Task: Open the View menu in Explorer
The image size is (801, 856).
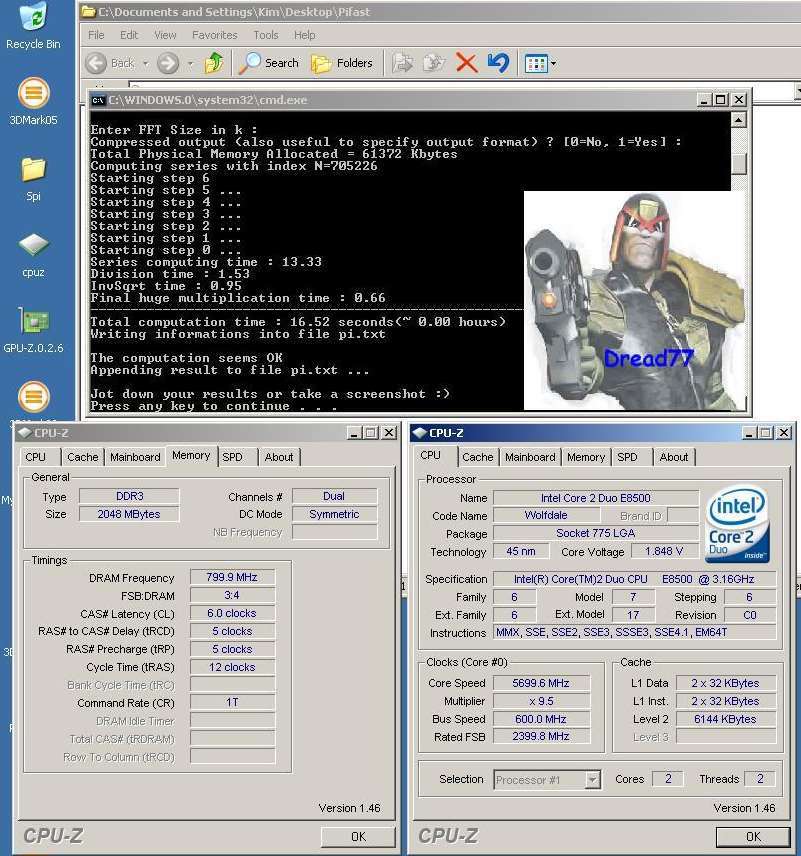Action: pos(165,35)
